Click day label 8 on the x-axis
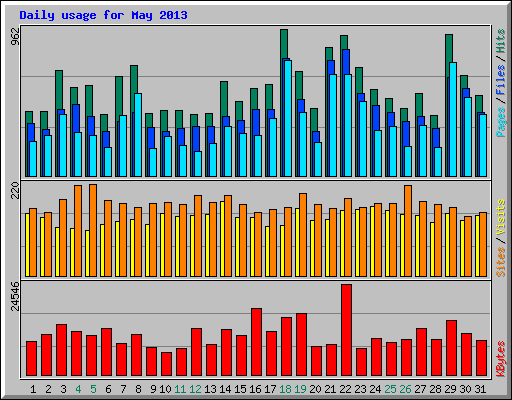This screenshot has height=400, width=512. point(138,389)
